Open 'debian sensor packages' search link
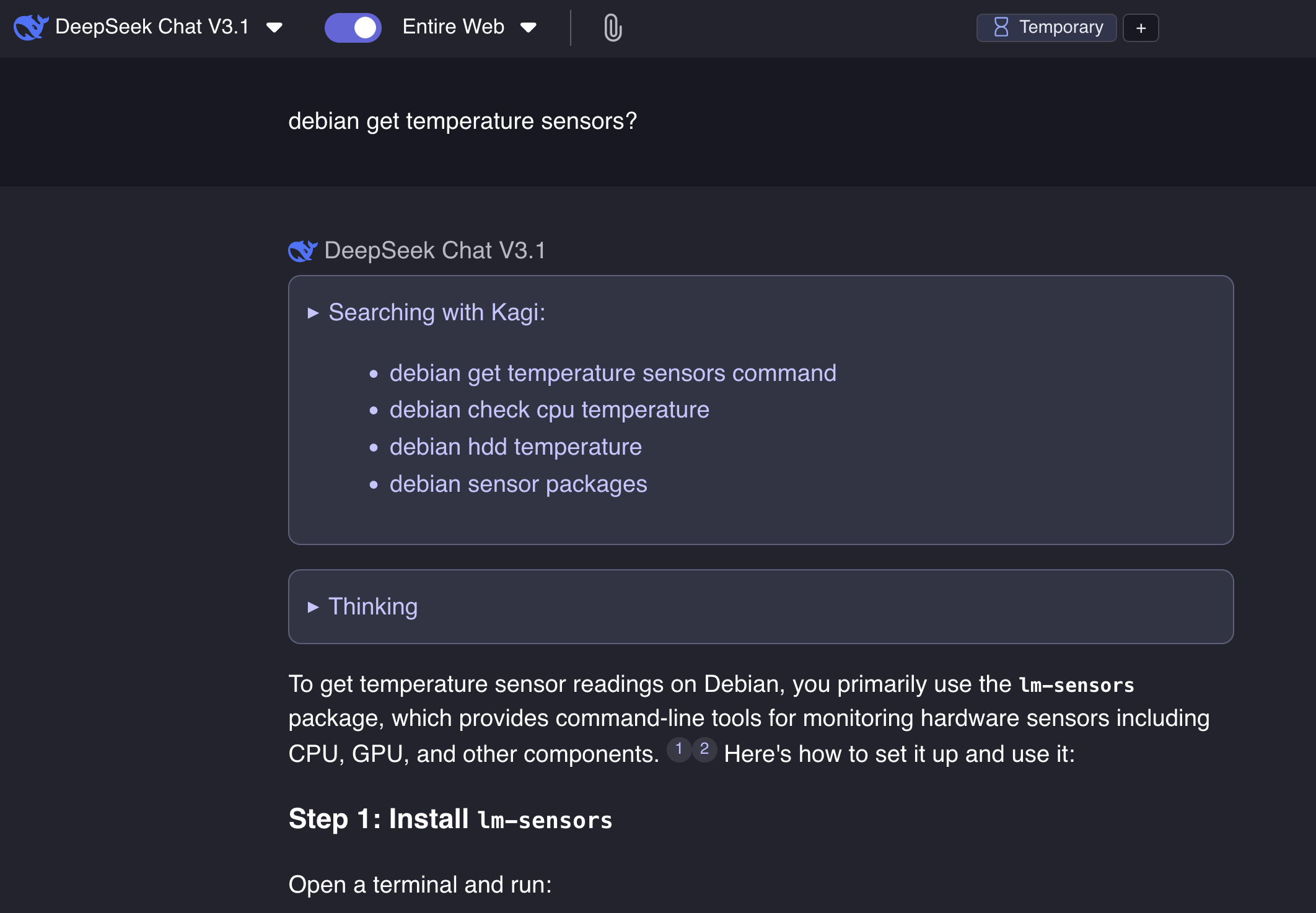The image size is (1316, 913). click(518, 484)
